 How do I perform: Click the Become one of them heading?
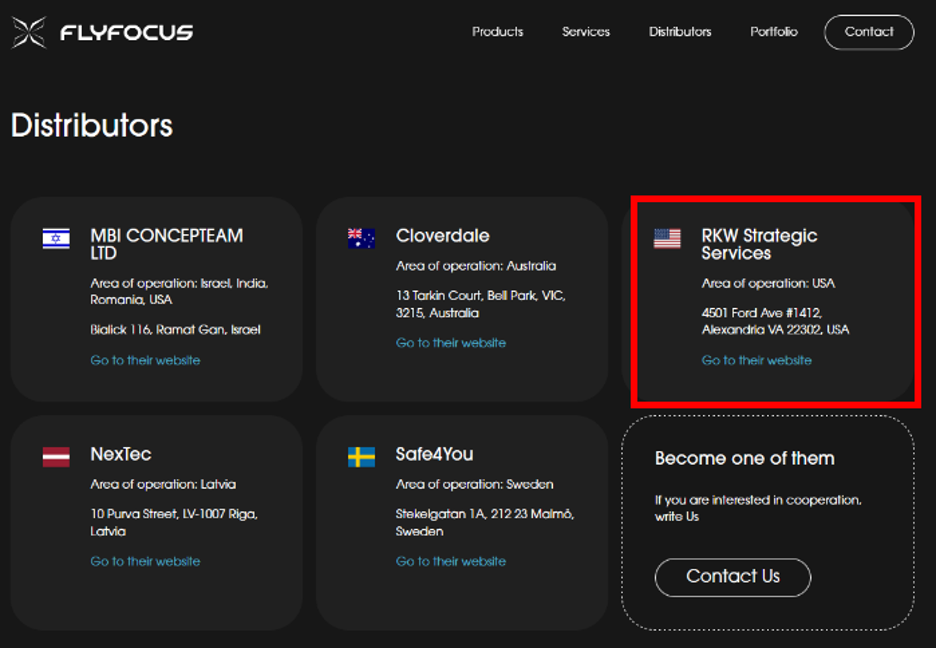744,458
